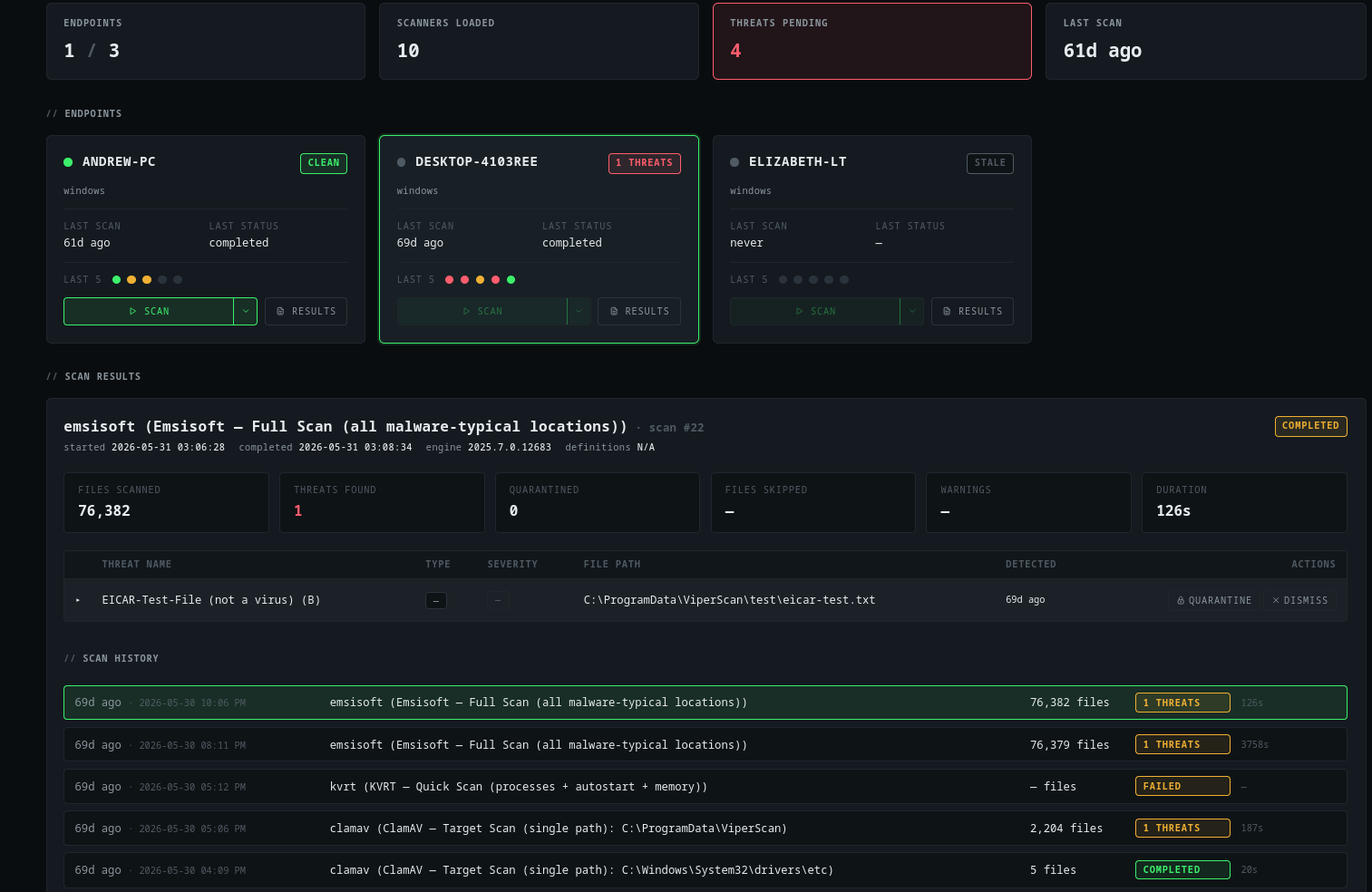The image size is (1372, 892).
Task: Click the File Path column header
Action: pos(612,564)
